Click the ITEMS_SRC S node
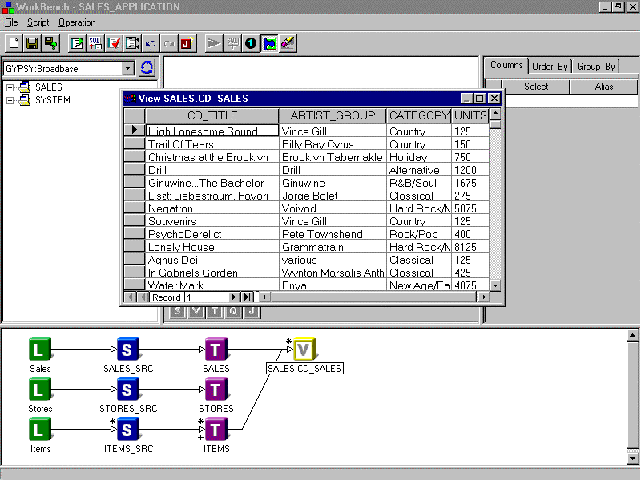This screenshot has height=480, width=640. point(127,429)
